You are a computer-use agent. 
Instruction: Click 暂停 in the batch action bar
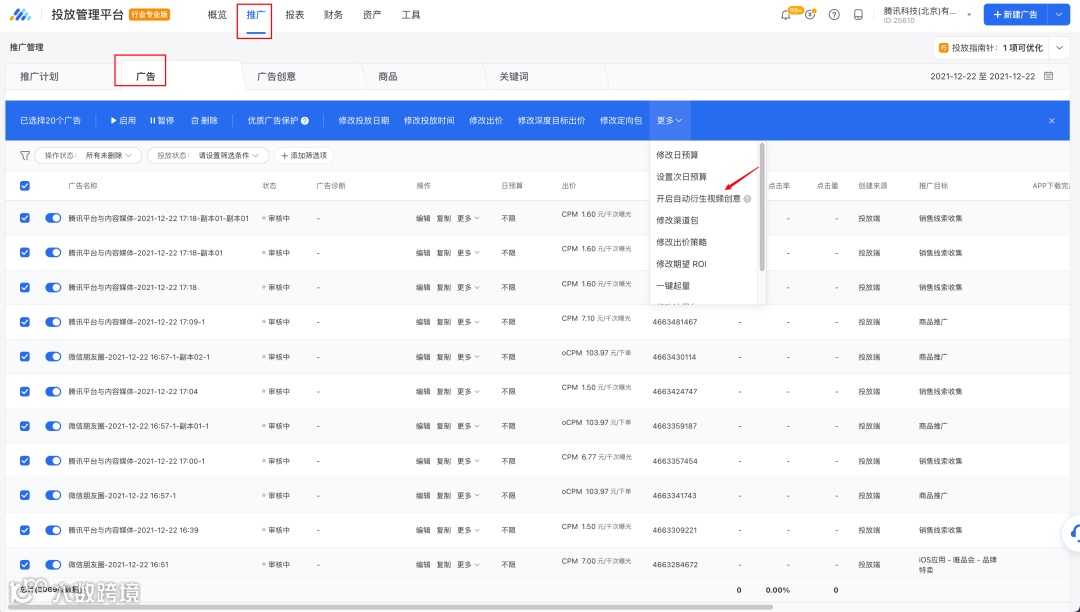(x=162, y=120)
